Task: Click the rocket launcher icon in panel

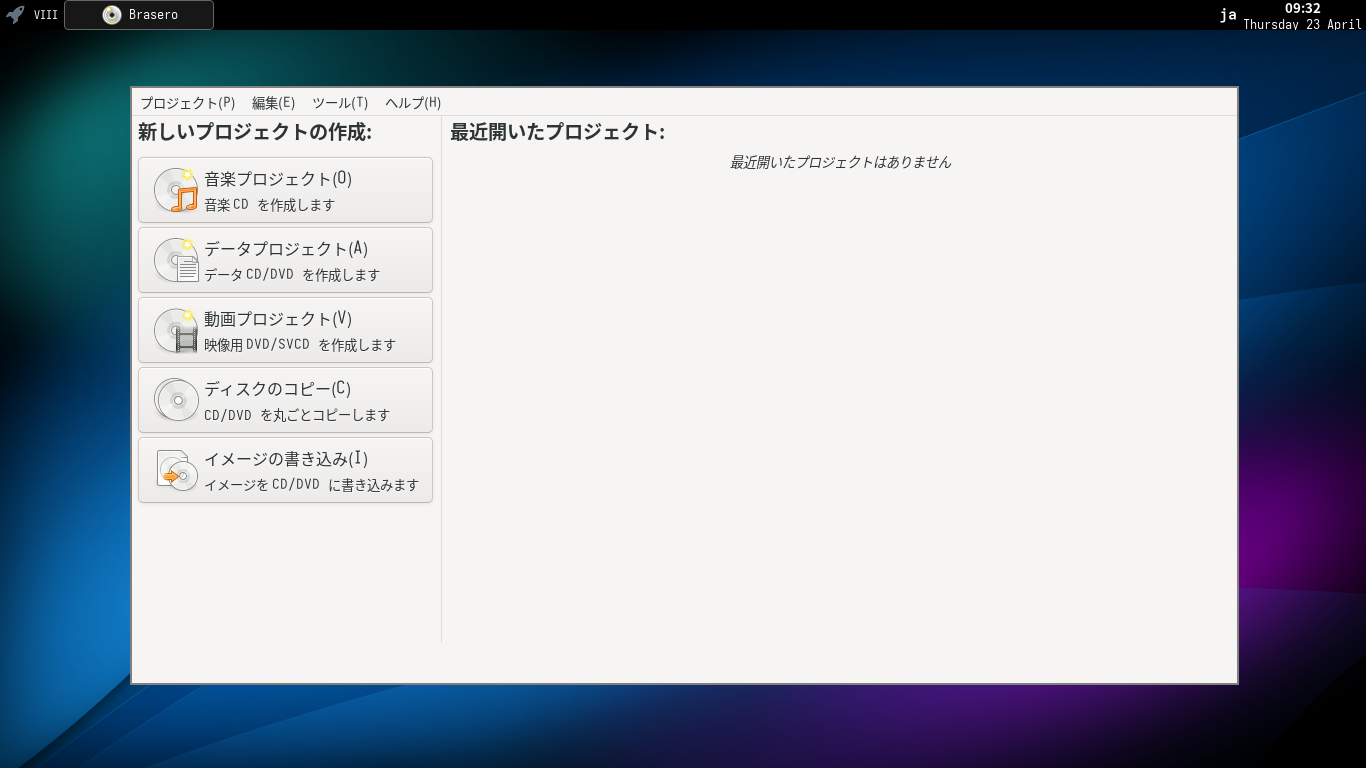Action: [15, 15]
